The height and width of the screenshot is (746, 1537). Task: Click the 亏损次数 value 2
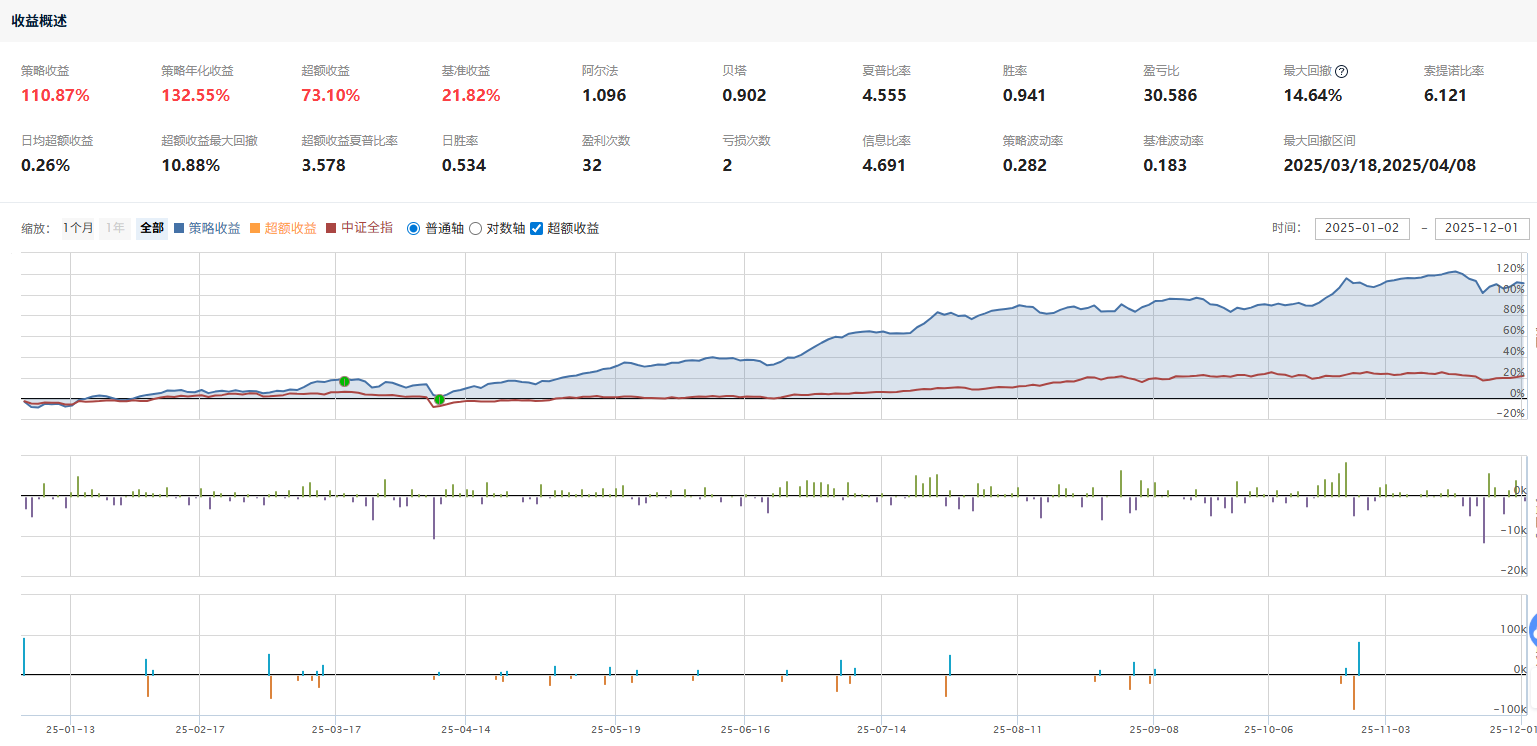click(x=727, y=166)
